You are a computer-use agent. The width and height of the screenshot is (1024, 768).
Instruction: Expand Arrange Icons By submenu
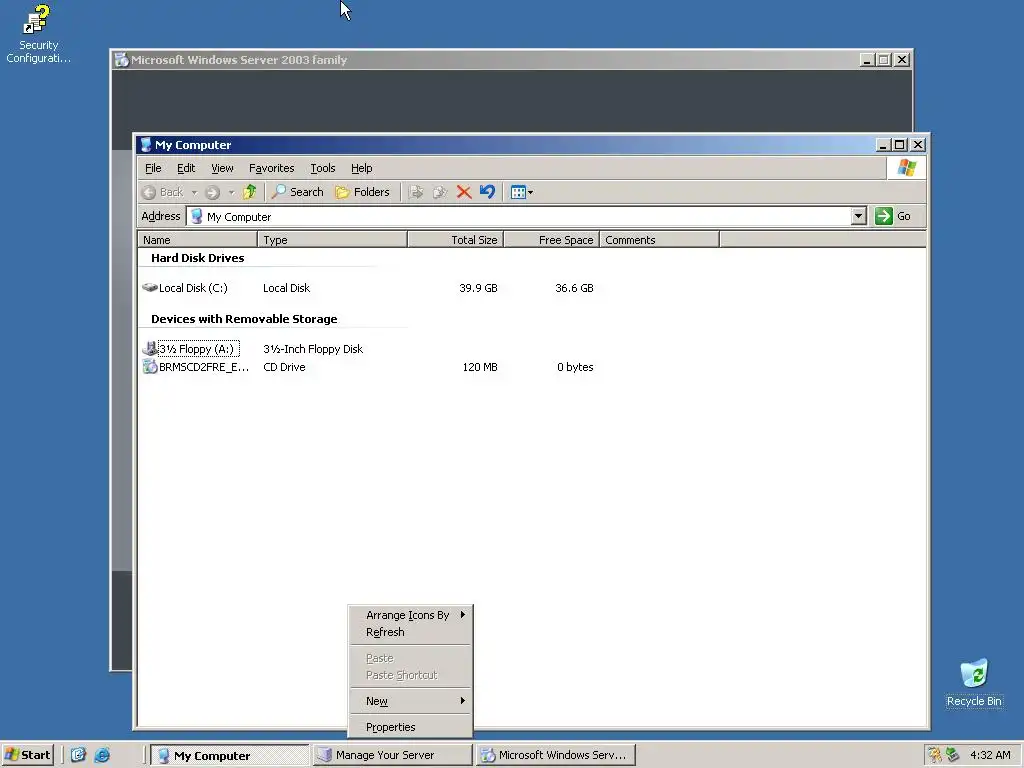coord(410,615)
